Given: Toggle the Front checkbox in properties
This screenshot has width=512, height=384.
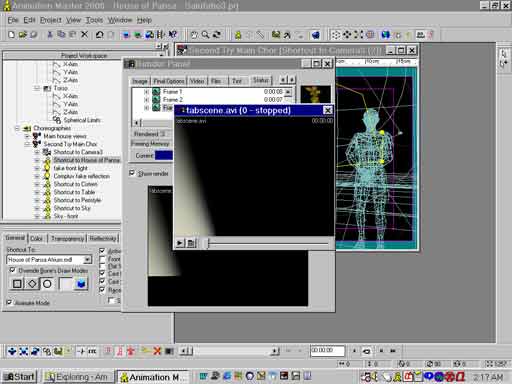Looking at the screenshot, I should pyautogui.click(x=102, y=259).
